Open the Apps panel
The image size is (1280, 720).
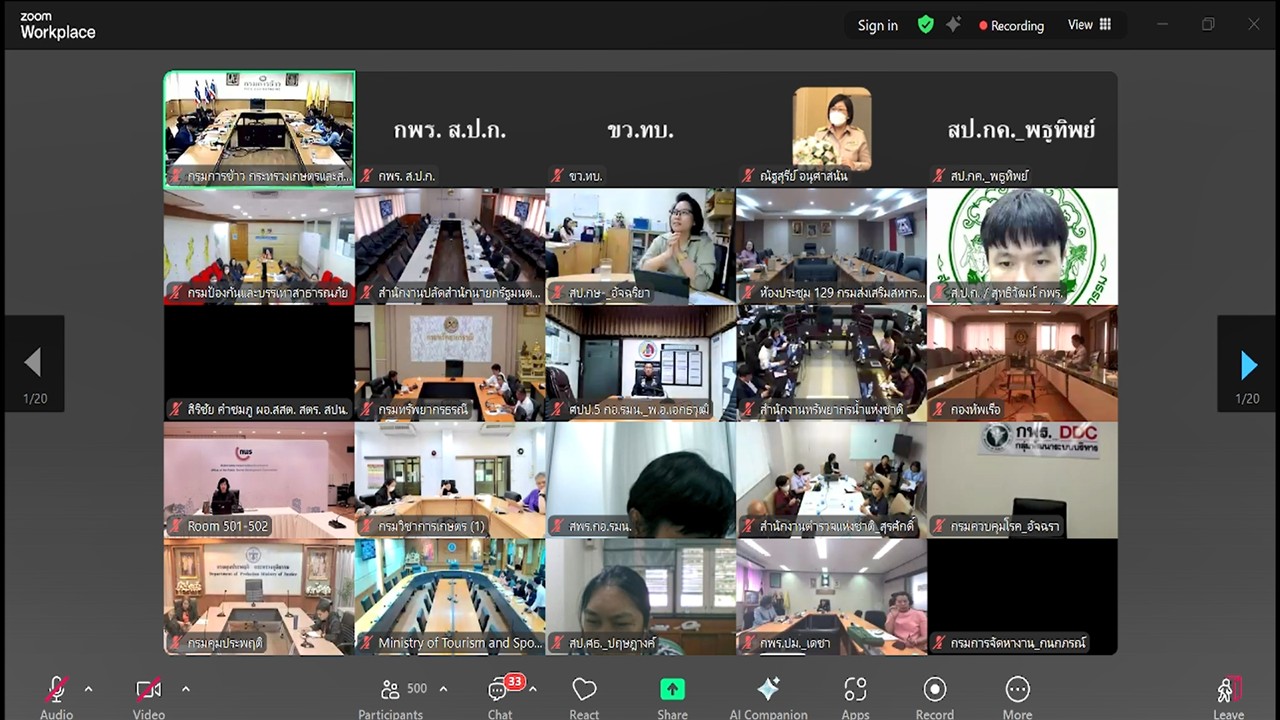855,690
